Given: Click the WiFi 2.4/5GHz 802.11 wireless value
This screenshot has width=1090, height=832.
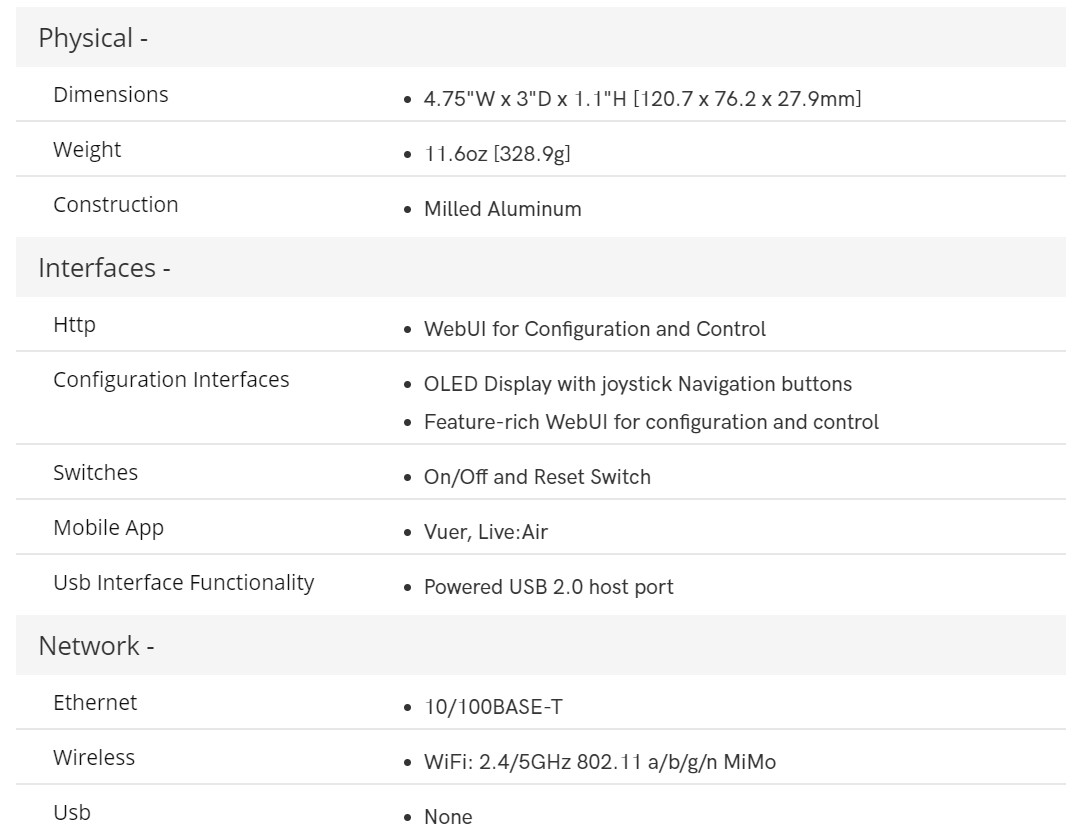Looking at the screenshot, I should coord(600,762).
